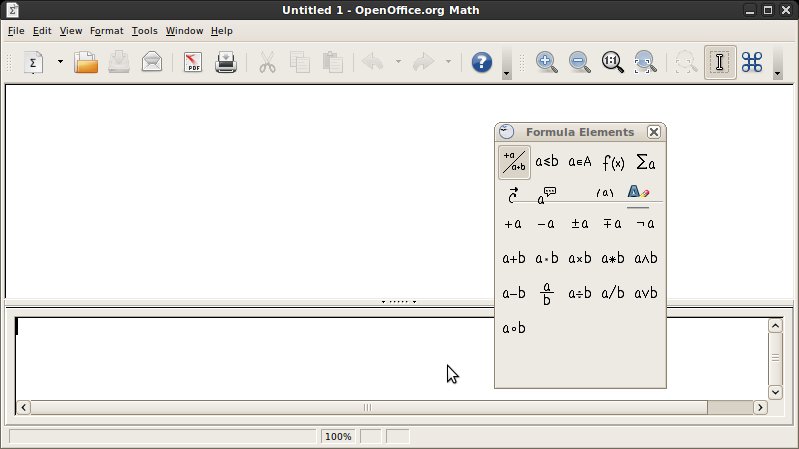Screen dimensions: 799x449
Task: Insert the subtraction a−b element
Action: pos(514,294)
